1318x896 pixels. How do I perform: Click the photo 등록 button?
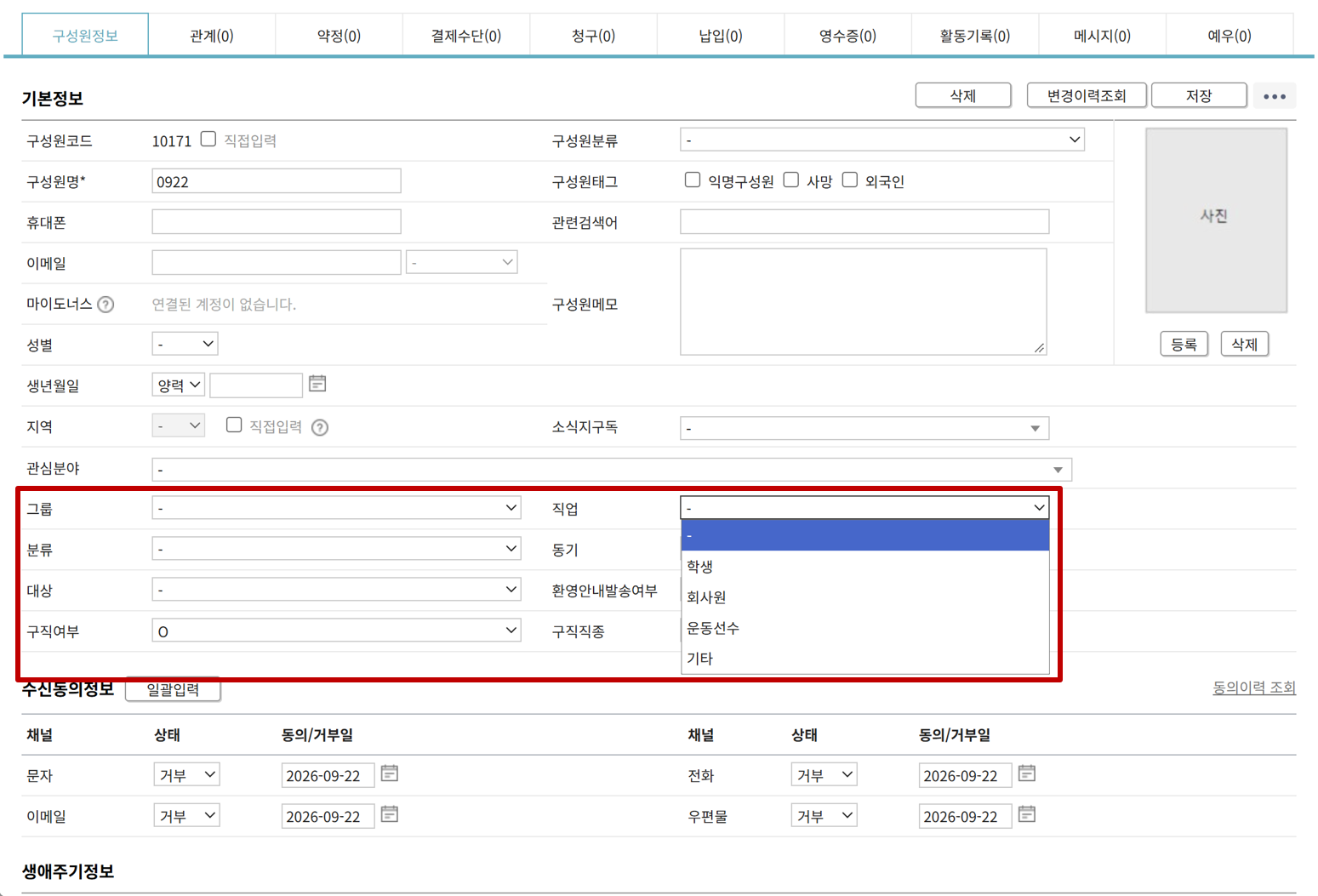click(x=1184, y=344)
